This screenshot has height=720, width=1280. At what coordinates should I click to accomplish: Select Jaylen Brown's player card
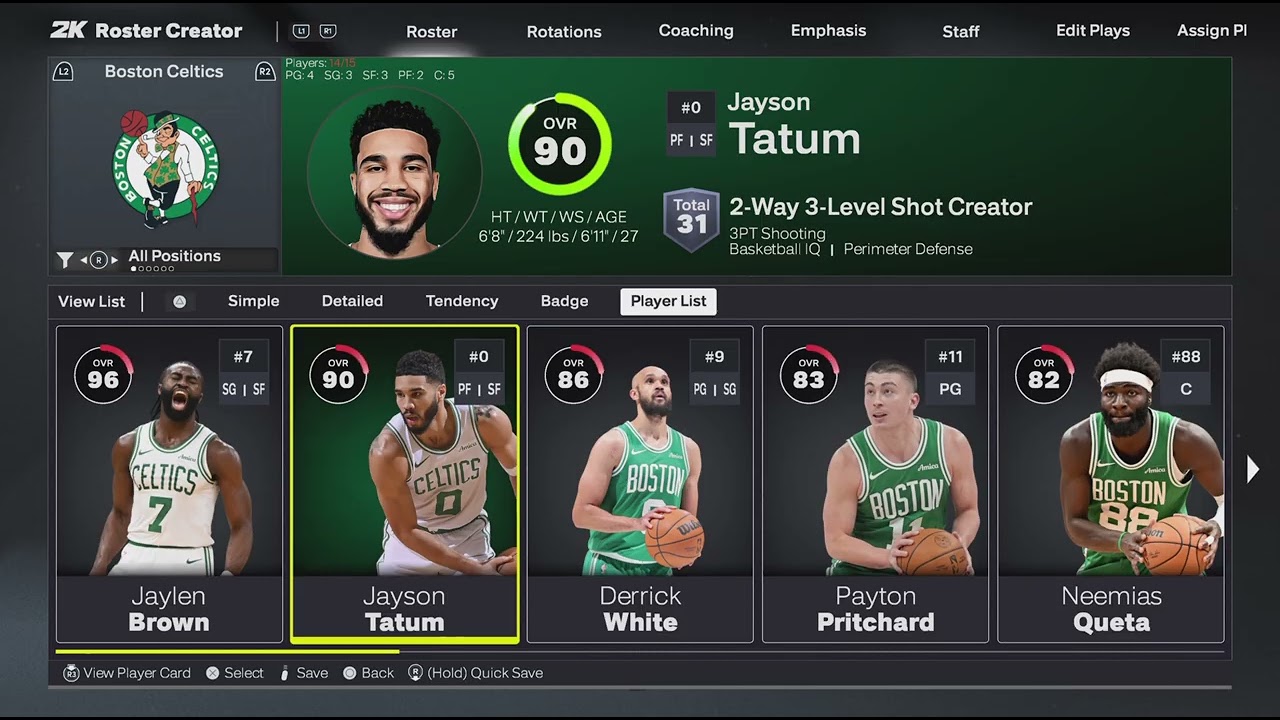click(169, 484)
